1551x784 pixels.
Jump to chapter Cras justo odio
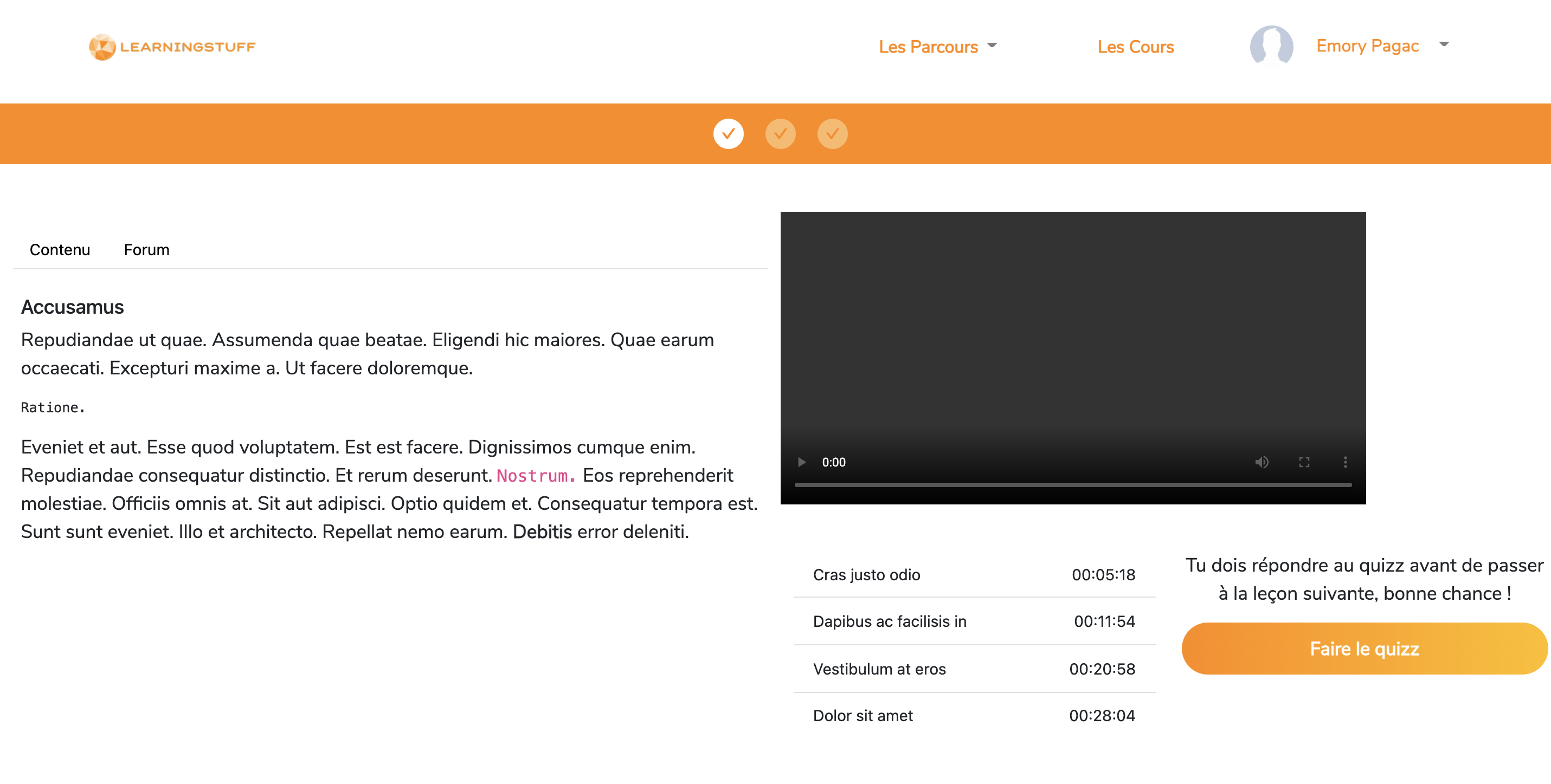click(x=974, y=575)
